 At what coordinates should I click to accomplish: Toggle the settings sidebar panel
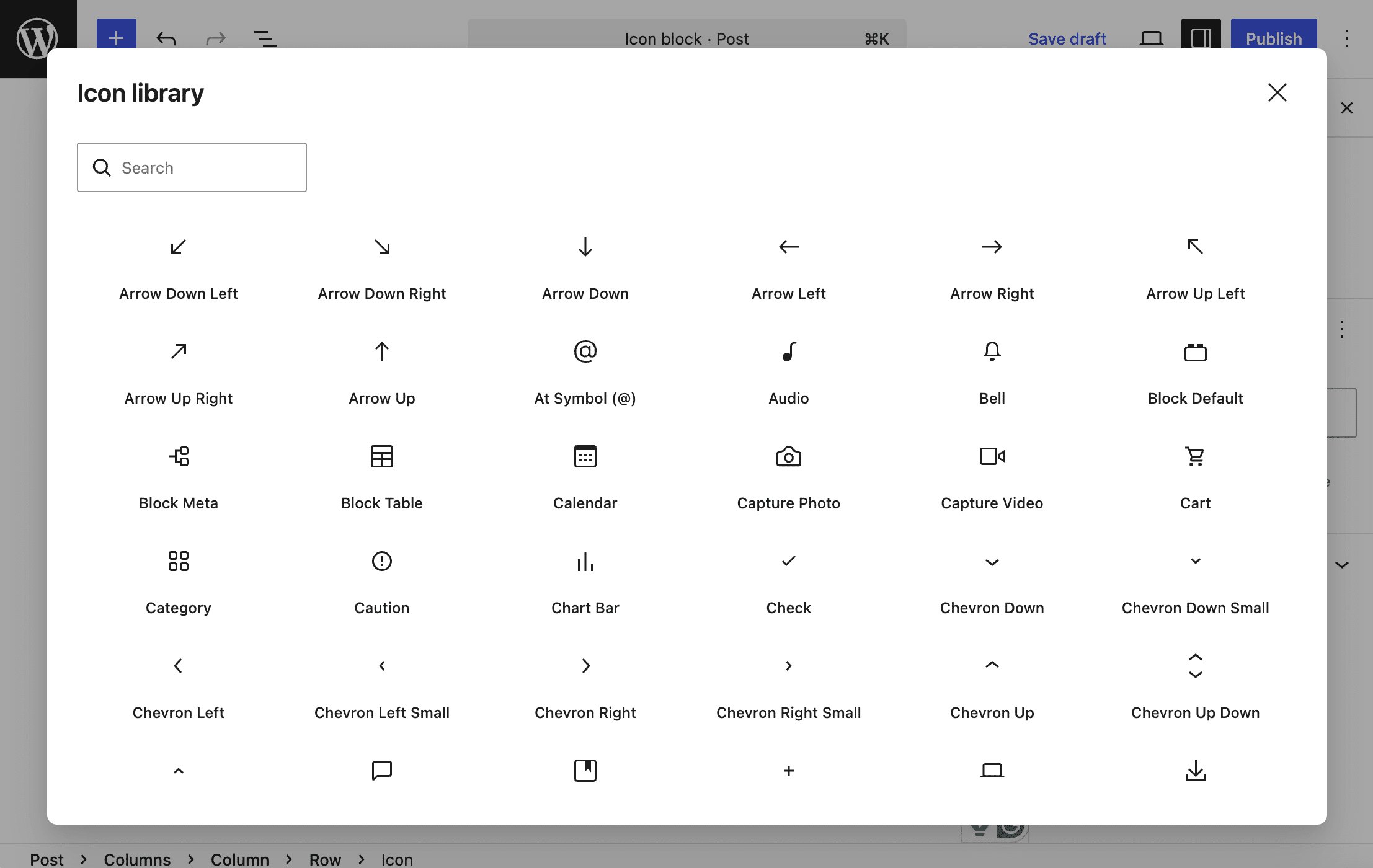tap(1200, 38)
